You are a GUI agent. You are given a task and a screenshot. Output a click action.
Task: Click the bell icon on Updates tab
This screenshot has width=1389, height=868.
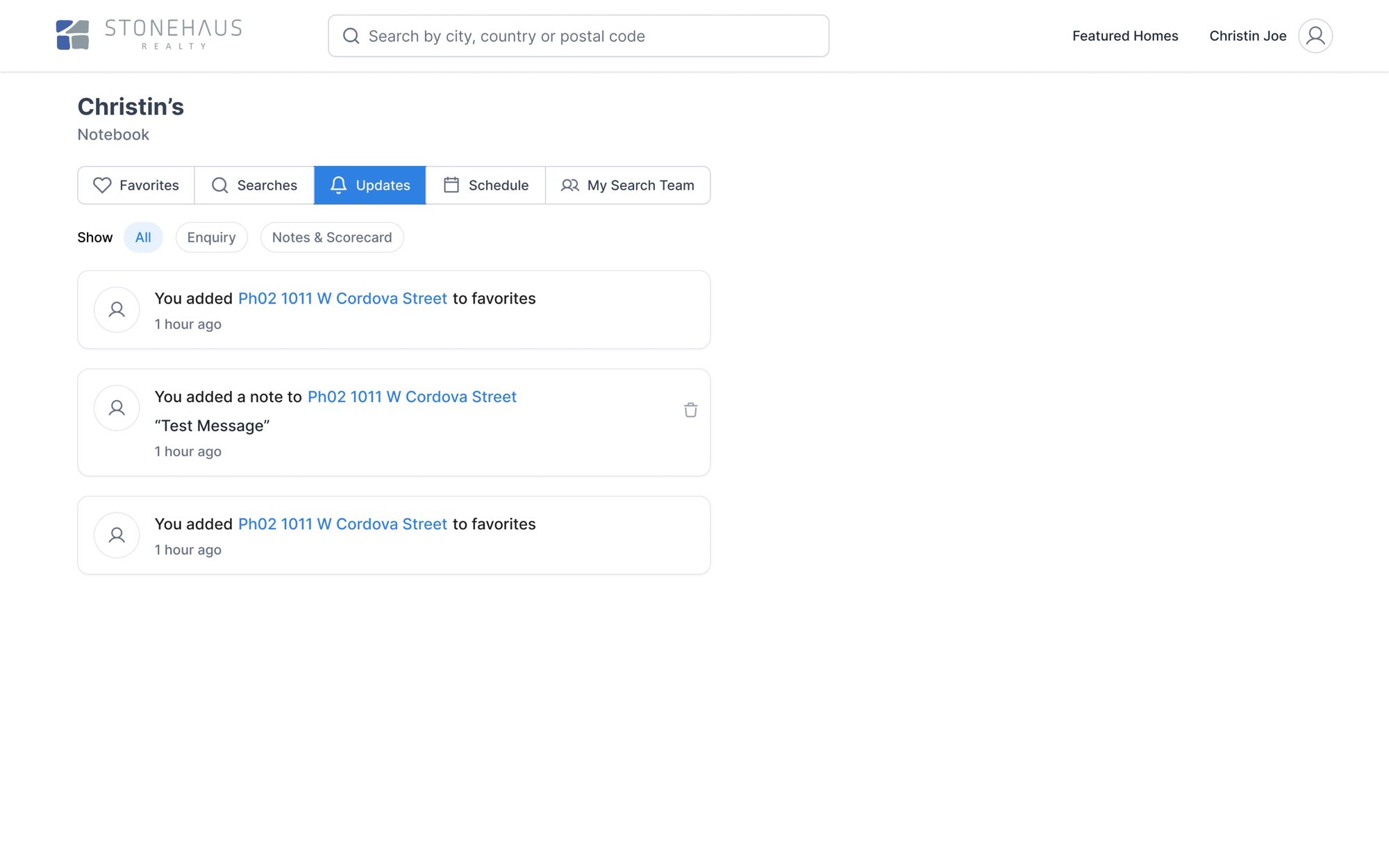[338, 185]
